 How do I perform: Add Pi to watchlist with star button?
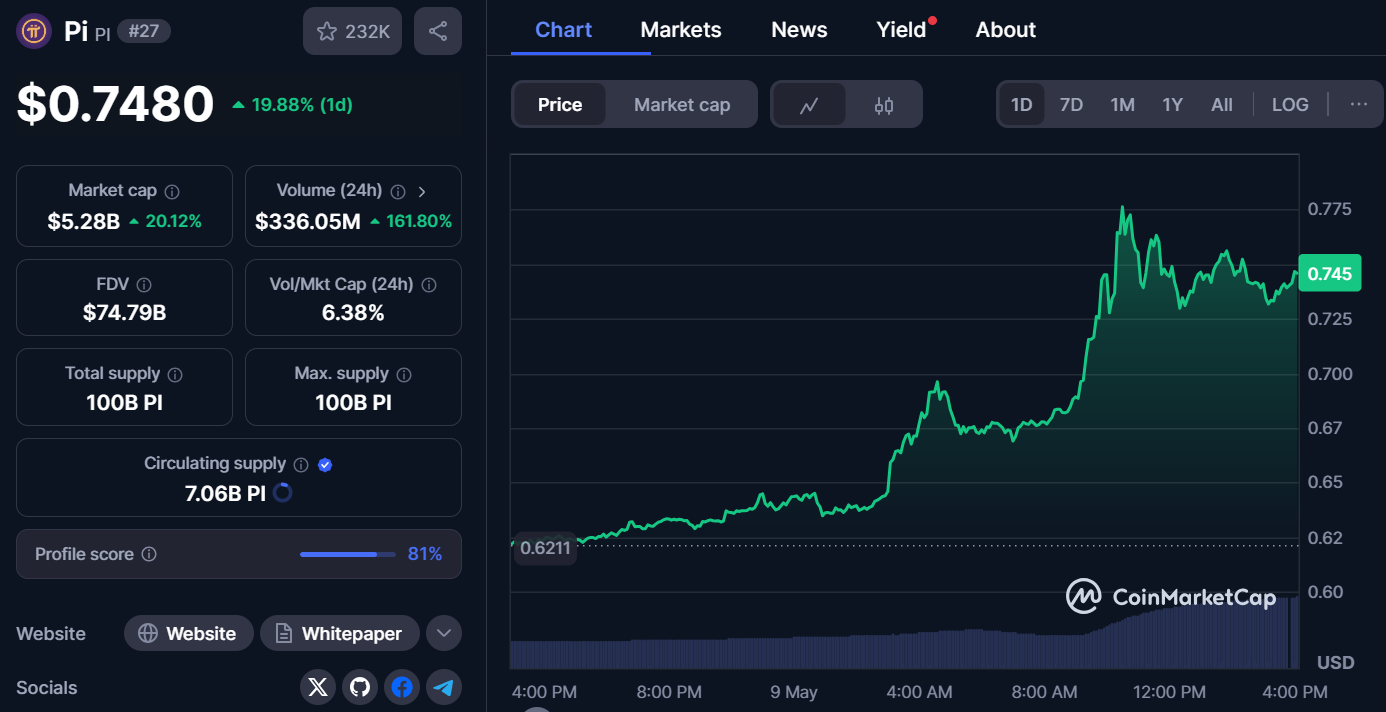352,31
